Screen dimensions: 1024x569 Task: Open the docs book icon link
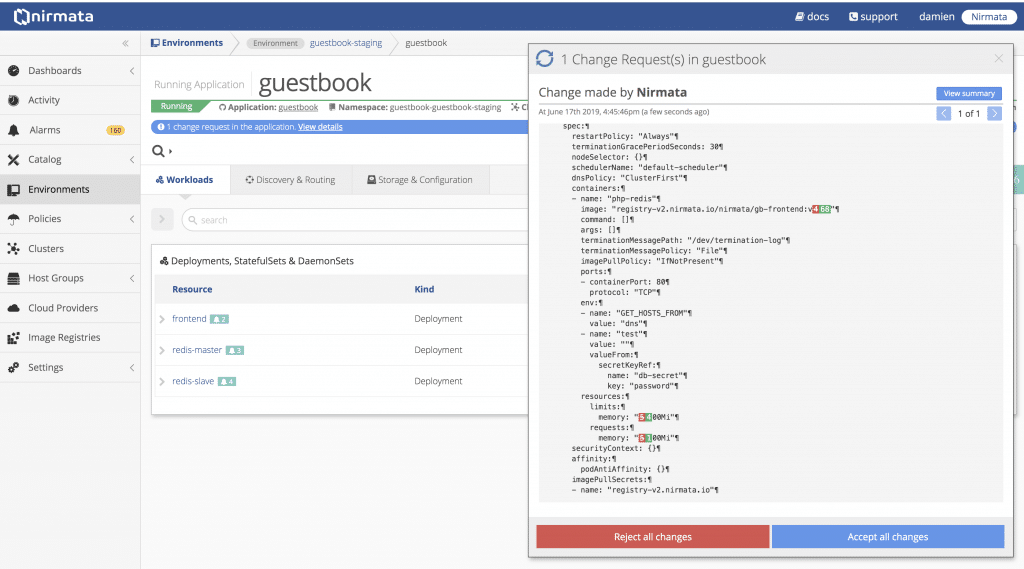[x=812, y=16]
